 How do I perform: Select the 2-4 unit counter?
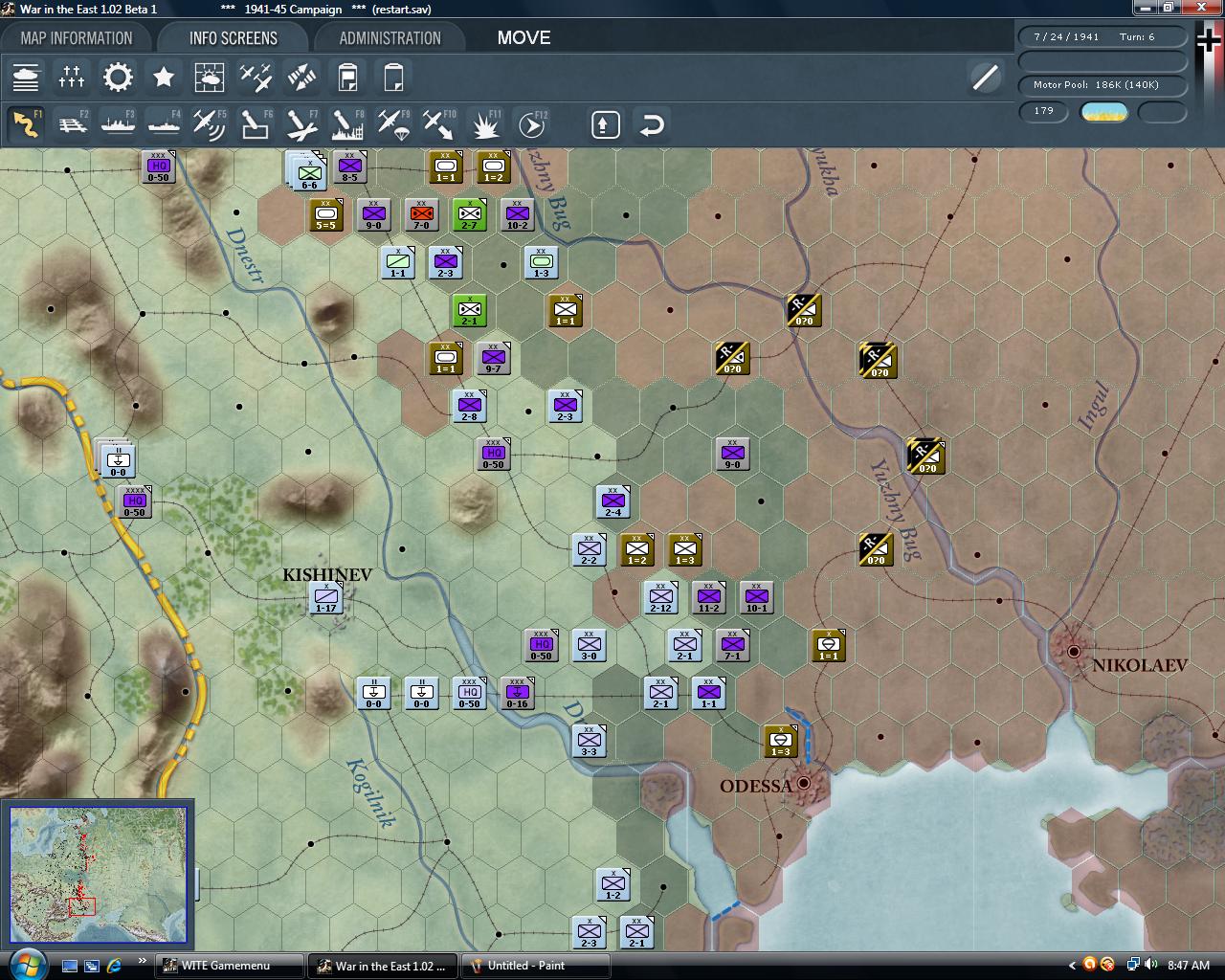coord(612,501)
